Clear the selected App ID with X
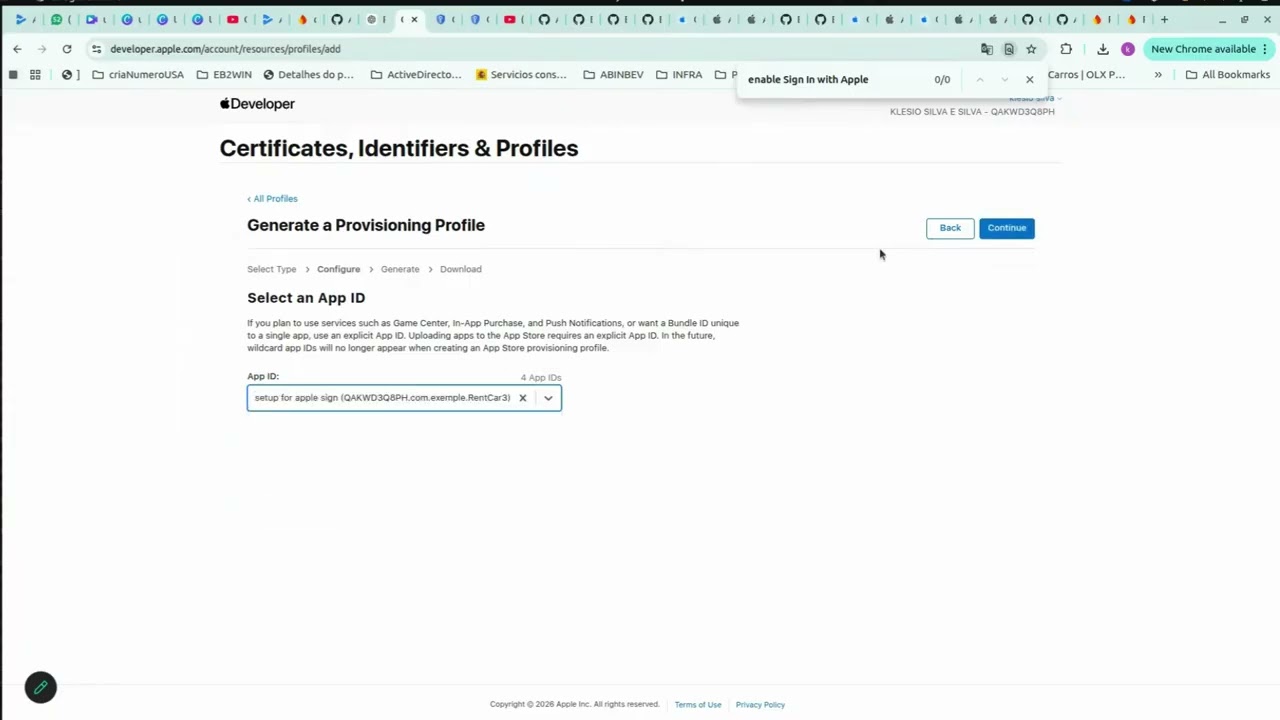This screenshot has height=720, width=1280. tap(522, 398)
